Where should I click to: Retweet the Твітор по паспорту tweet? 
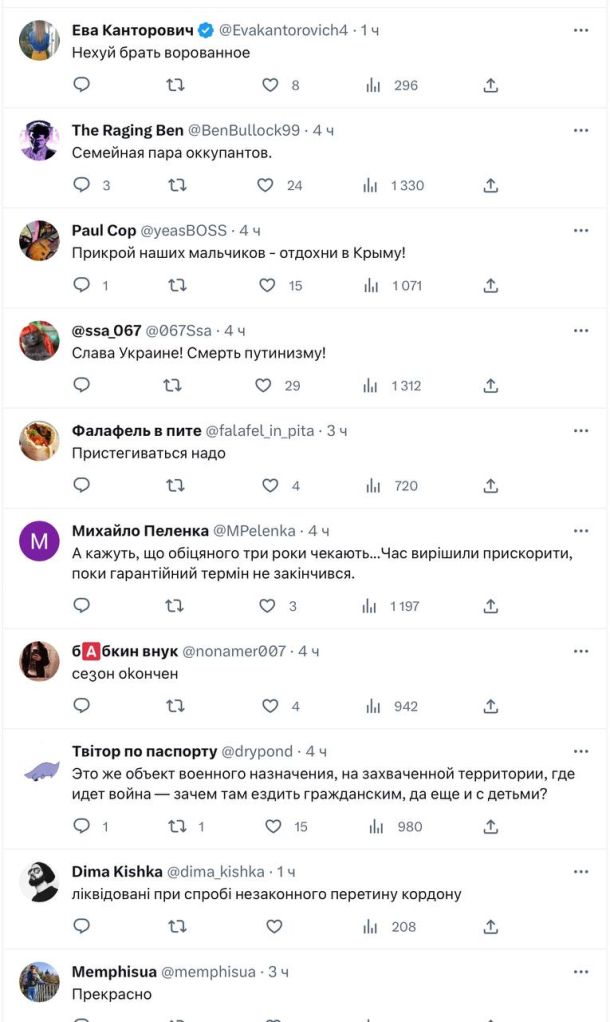(x=176, y=826)
